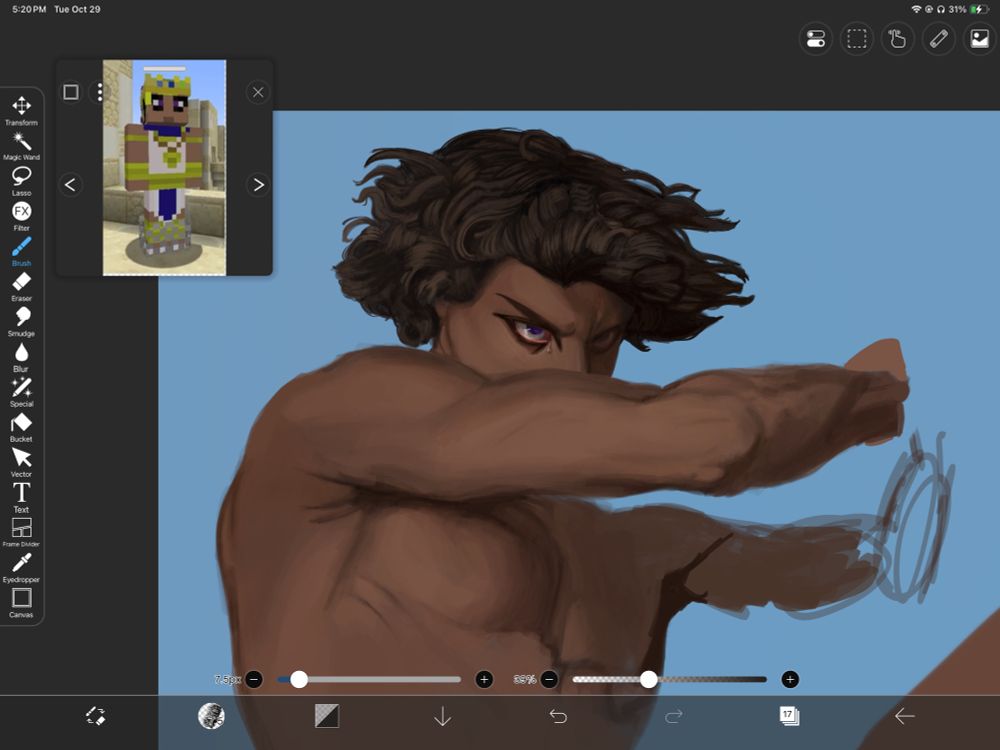The image size is (1000, 750).
Task: Open the brush properties thumbnail
Action: point(211,716)
